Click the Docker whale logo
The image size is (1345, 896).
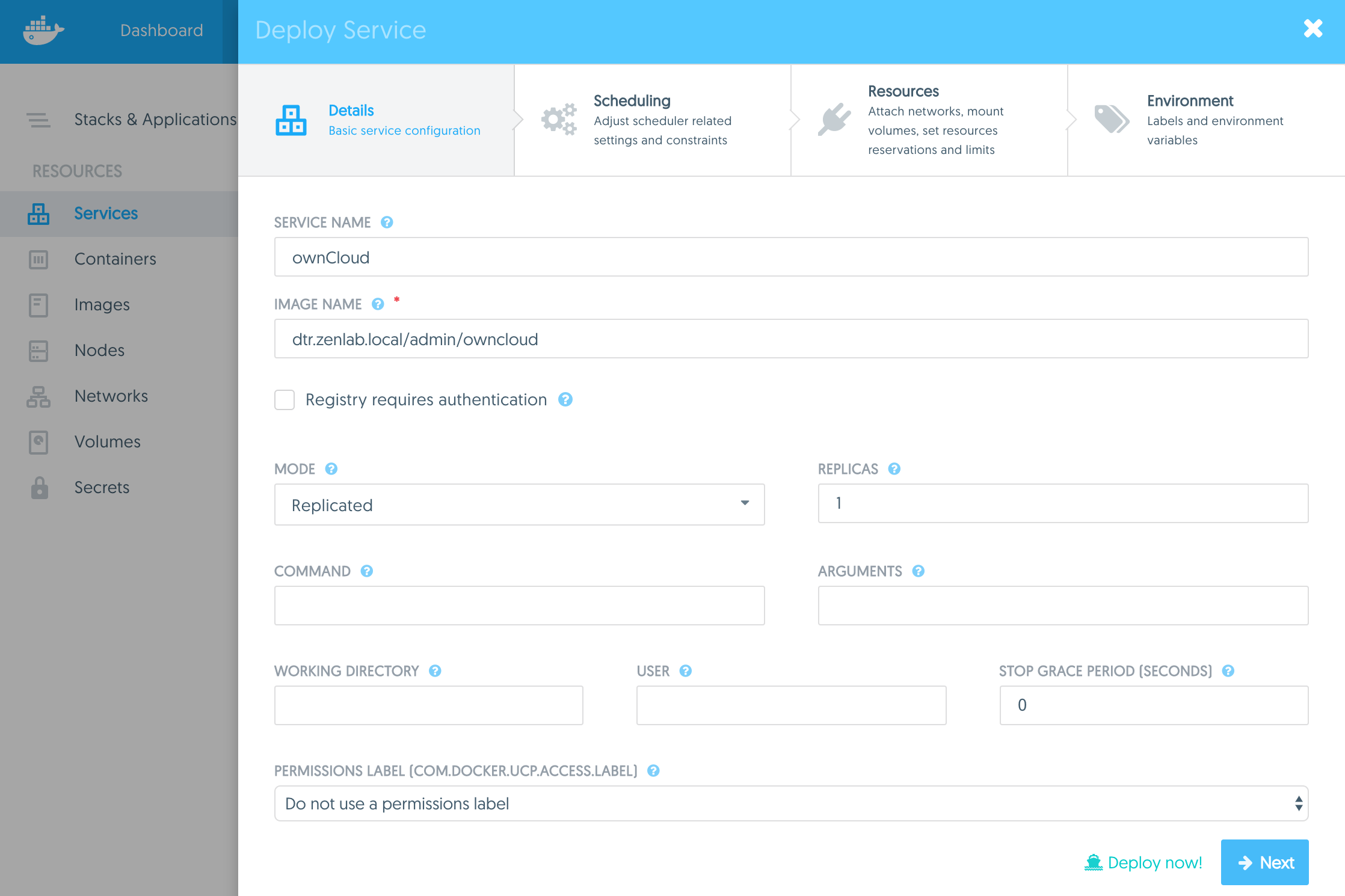pos(43,30)
